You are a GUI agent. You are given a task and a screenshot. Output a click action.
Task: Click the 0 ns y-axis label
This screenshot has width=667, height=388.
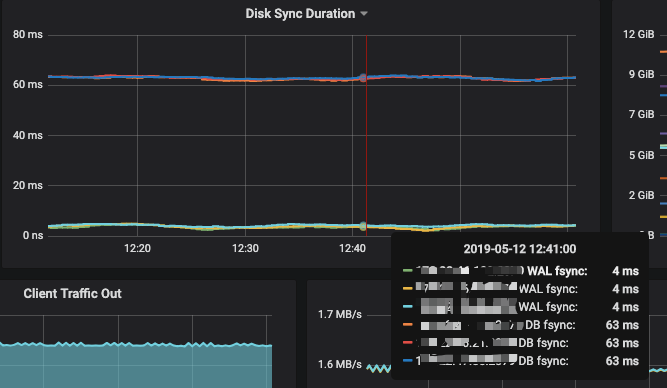point(33,235)
